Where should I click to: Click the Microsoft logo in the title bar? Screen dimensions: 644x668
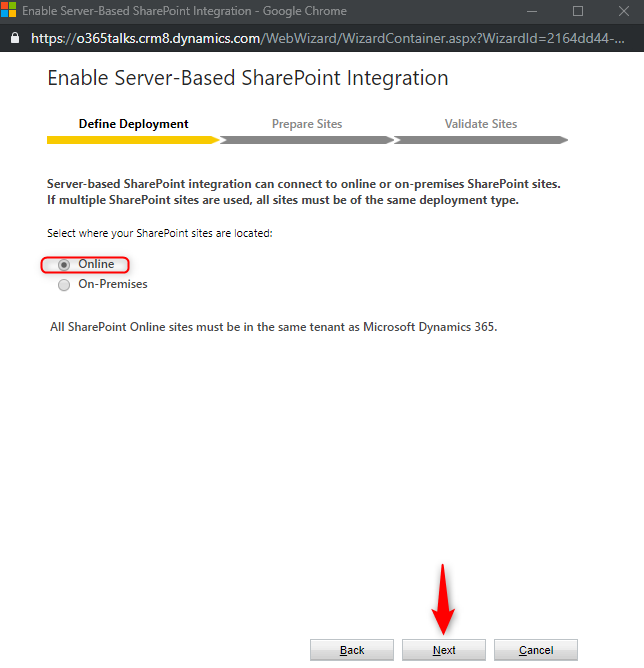click(x=9, y=11)
